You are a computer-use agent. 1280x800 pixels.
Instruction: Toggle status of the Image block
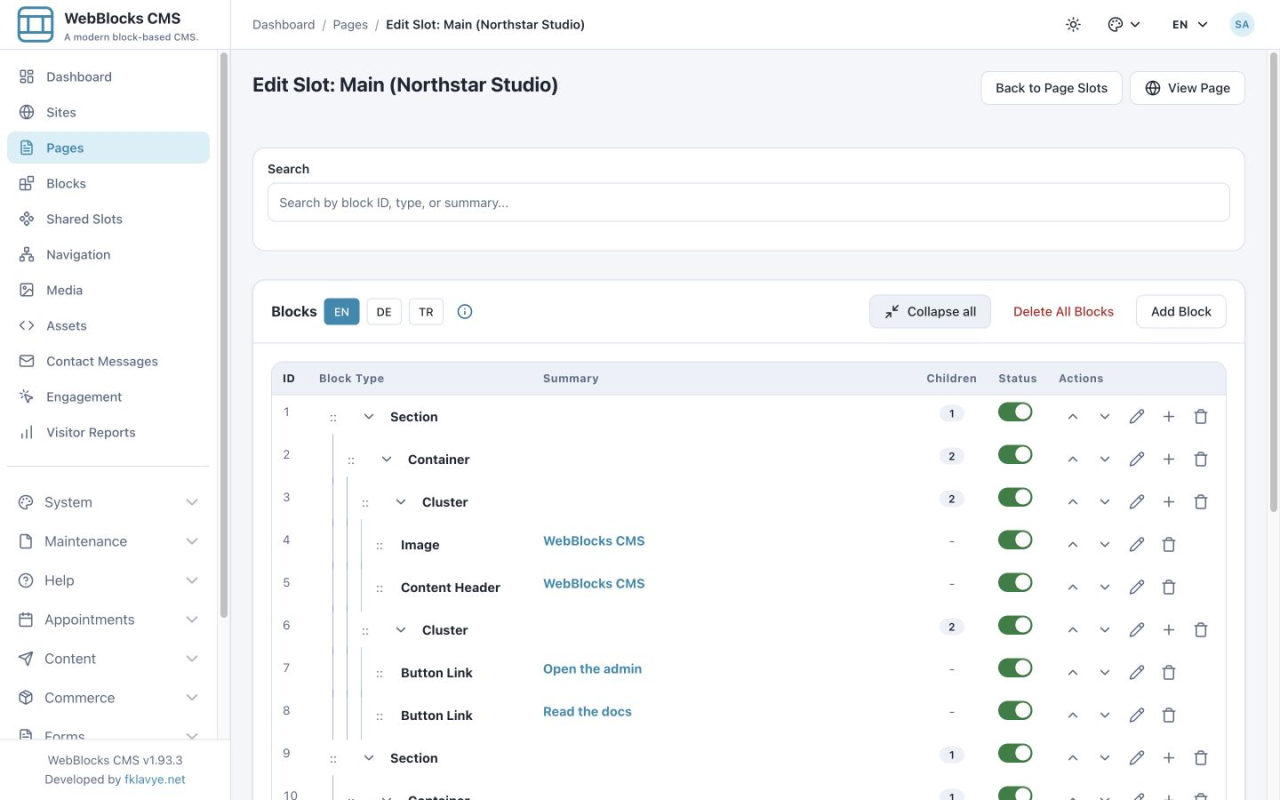click(1015, 540)
